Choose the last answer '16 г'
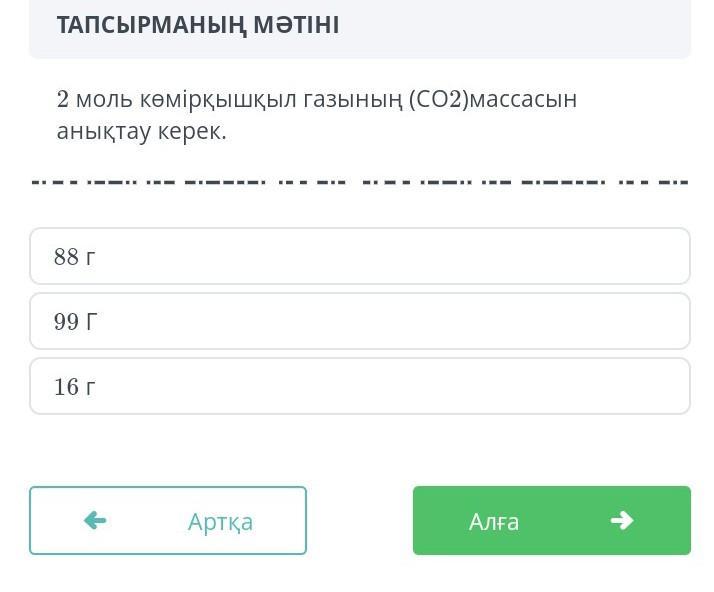714x592 pixels. click(75, 387)
